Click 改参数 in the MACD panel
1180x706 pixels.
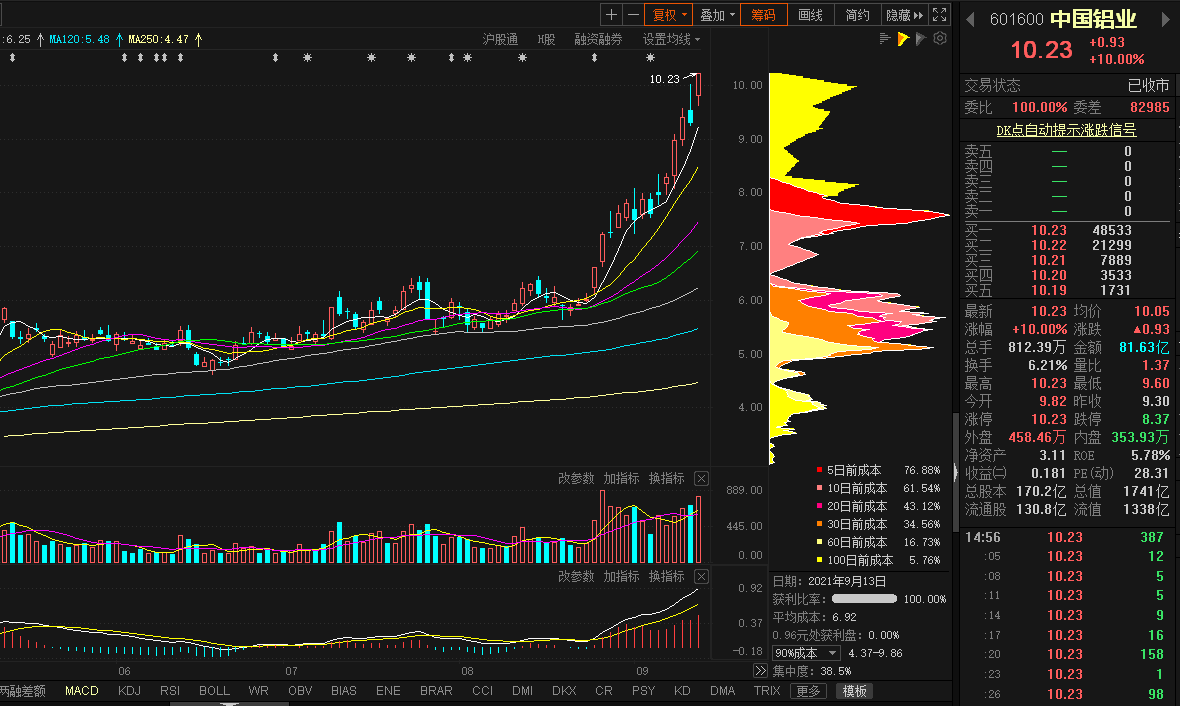[x=576, y=577]
